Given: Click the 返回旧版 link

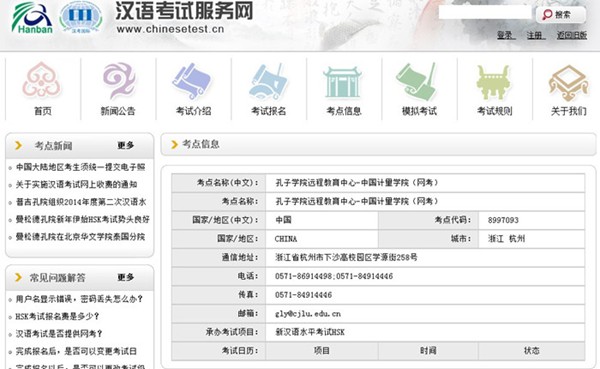Looking at the screenshot, I should [572, 35].
